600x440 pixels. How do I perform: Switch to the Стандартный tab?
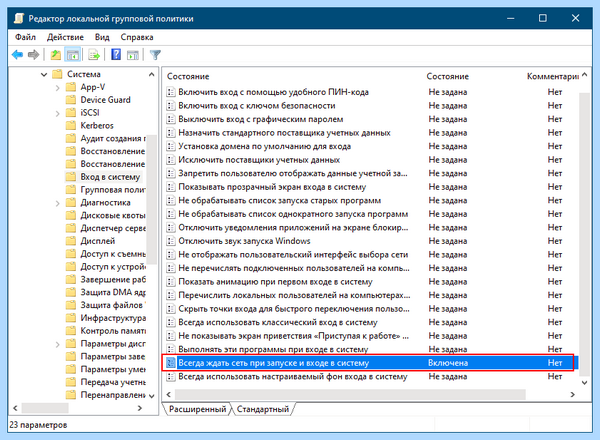[x=263, y=409]
